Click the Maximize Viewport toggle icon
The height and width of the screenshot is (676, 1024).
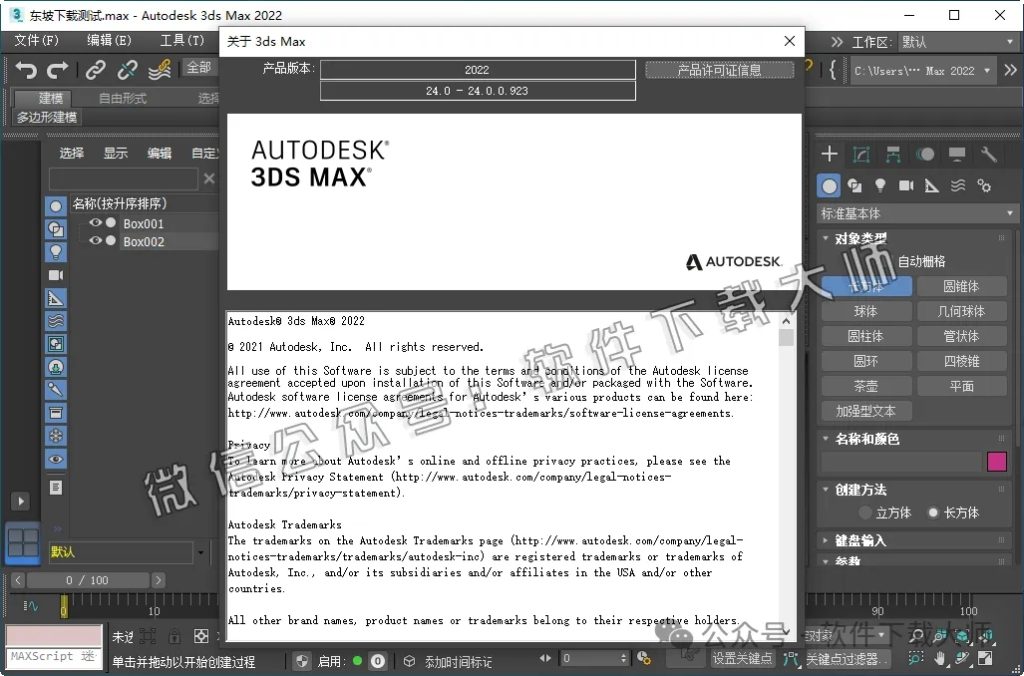click(x=985, y=658)
